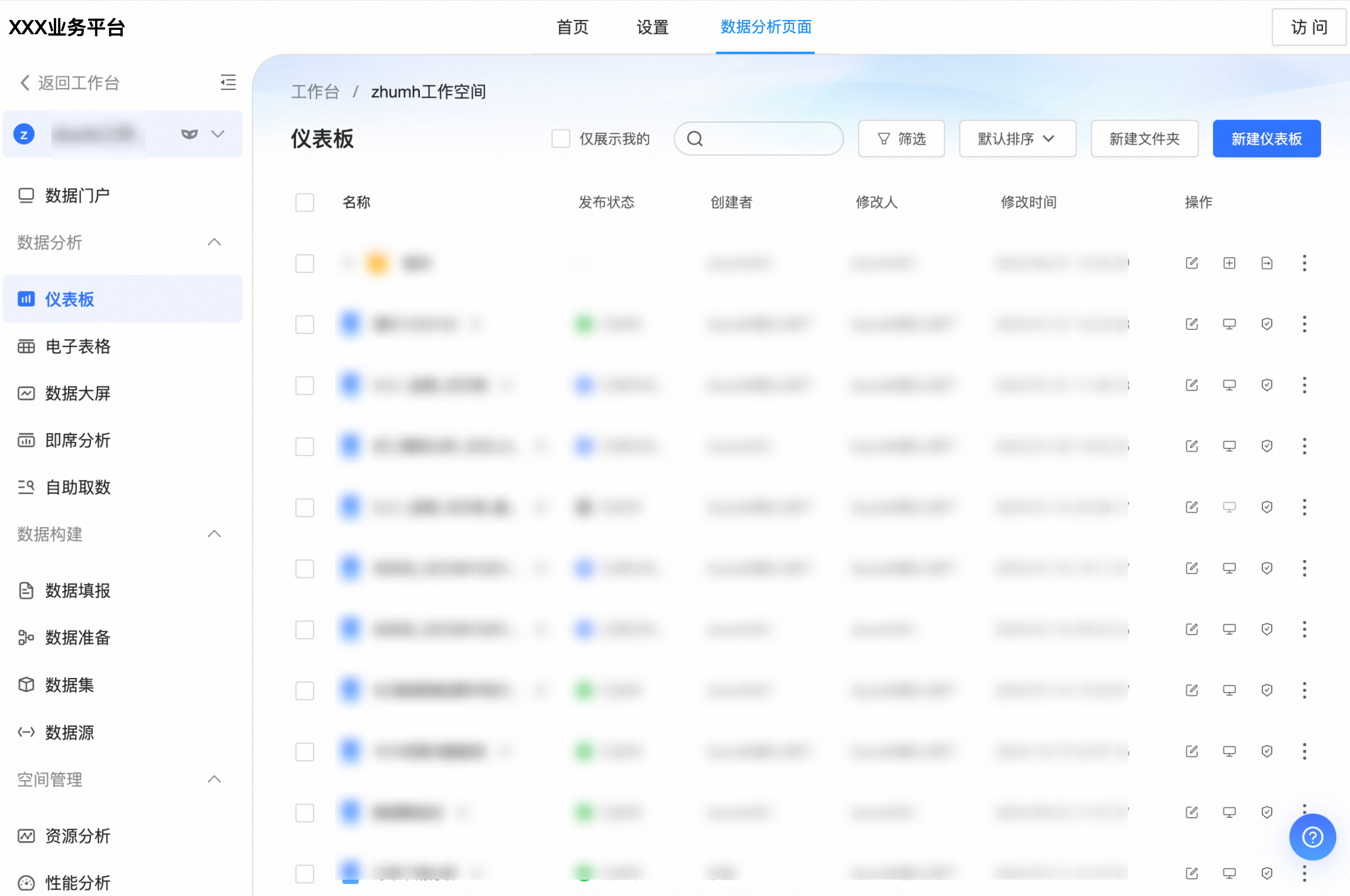Image resolution: width=1350 pixels, height=896 pixels.
Task: Click edit icon in third table row
Action: click(x=1192, y=385)
